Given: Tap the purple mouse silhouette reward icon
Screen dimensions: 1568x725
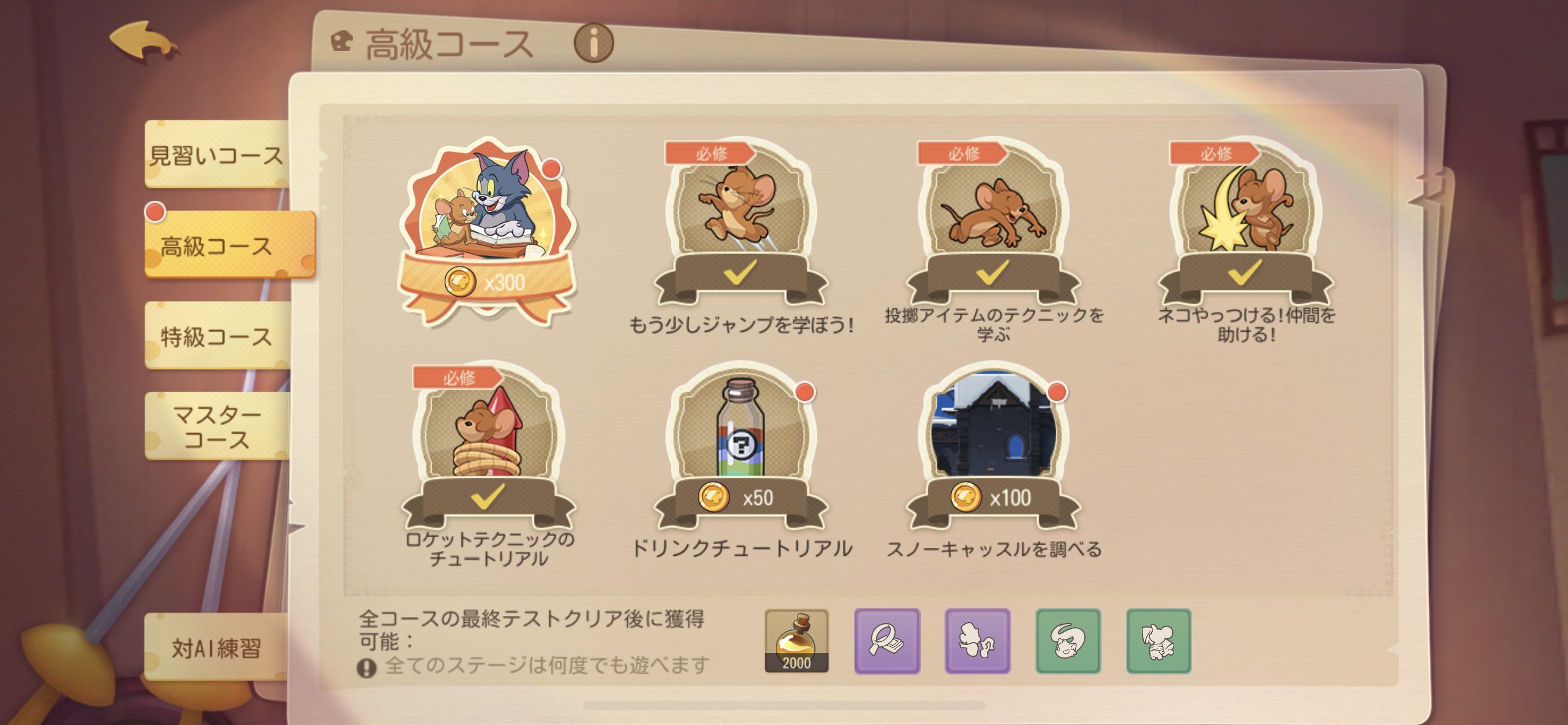Looking at the screenshot, I should (977, 641).
